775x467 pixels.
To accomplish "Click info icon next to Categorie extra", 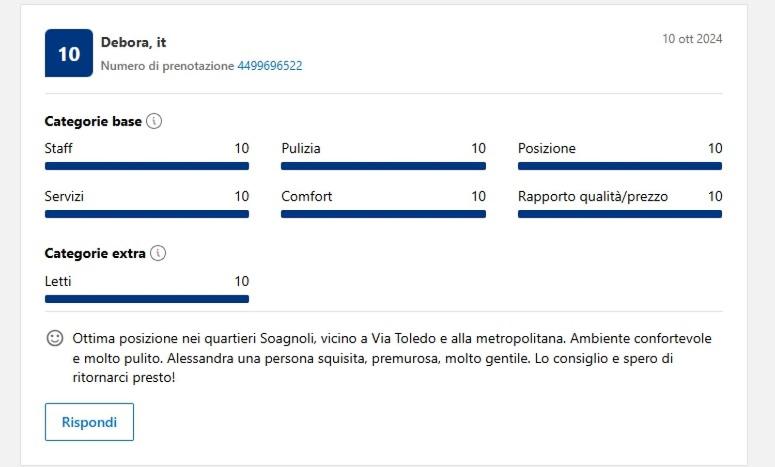I will 158,253.
